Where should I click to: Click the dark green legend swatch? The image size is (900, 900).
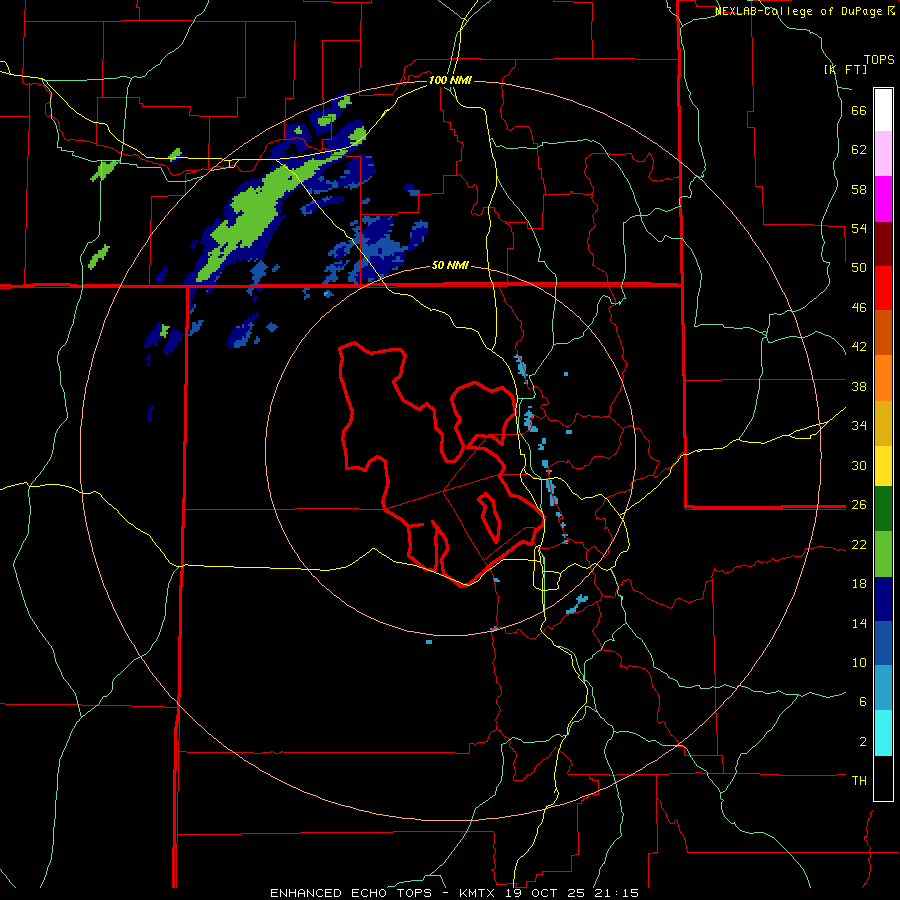(883, 509)
